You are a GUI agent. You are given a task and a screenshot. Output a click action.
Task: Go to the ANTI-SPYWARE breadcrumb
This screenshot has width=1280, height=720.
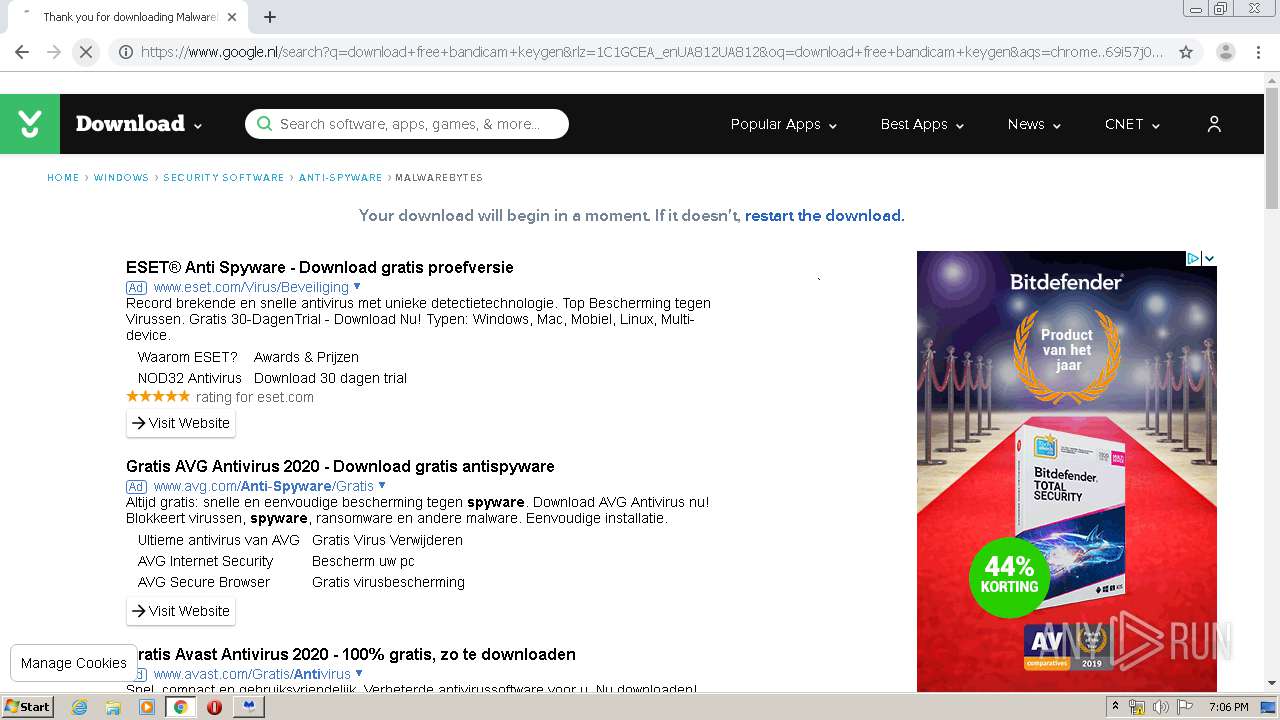pos(341,177)
